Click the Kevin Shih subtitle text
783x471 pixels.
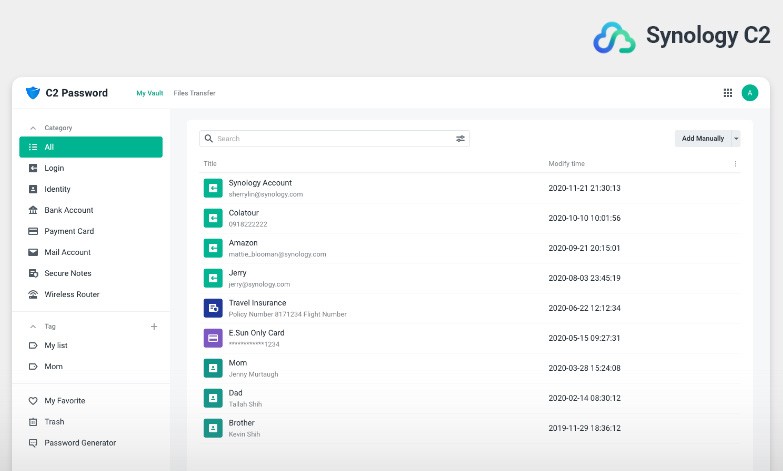[x=244, y=434]
